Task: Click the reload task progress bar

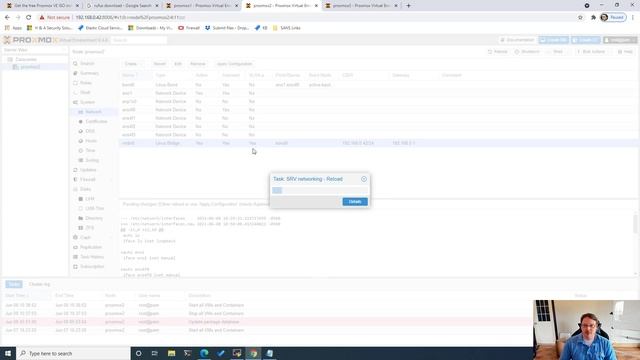Action: click(x=320, y=191)
